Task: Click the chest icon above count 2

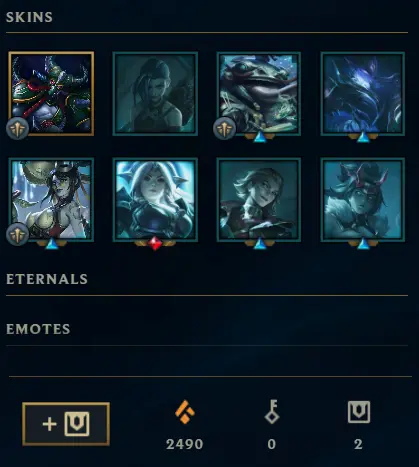Action: tap(359, 412)
